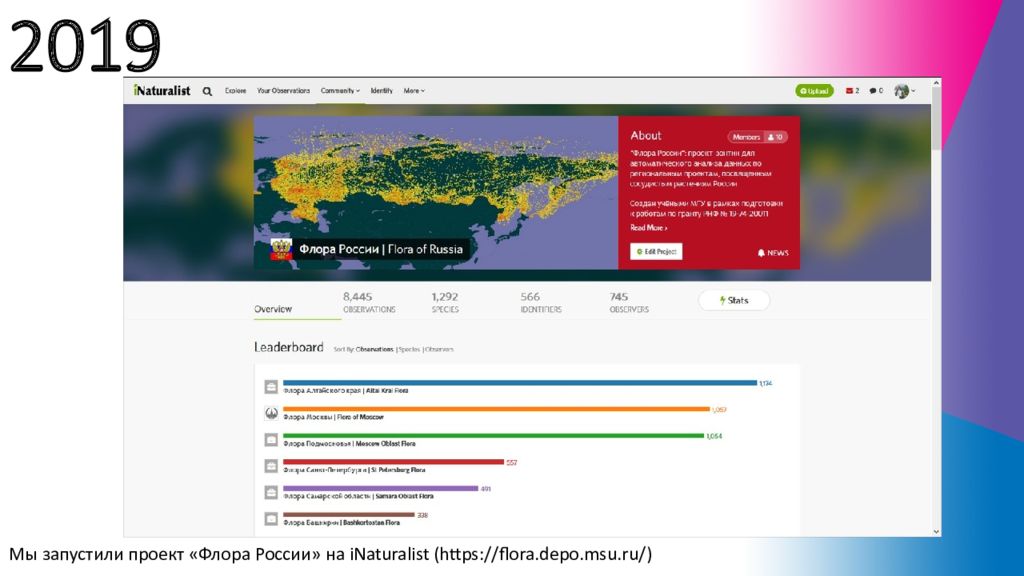The image size is (1024, 576).
Task: Open the Identify page
Action: point(381,91)
